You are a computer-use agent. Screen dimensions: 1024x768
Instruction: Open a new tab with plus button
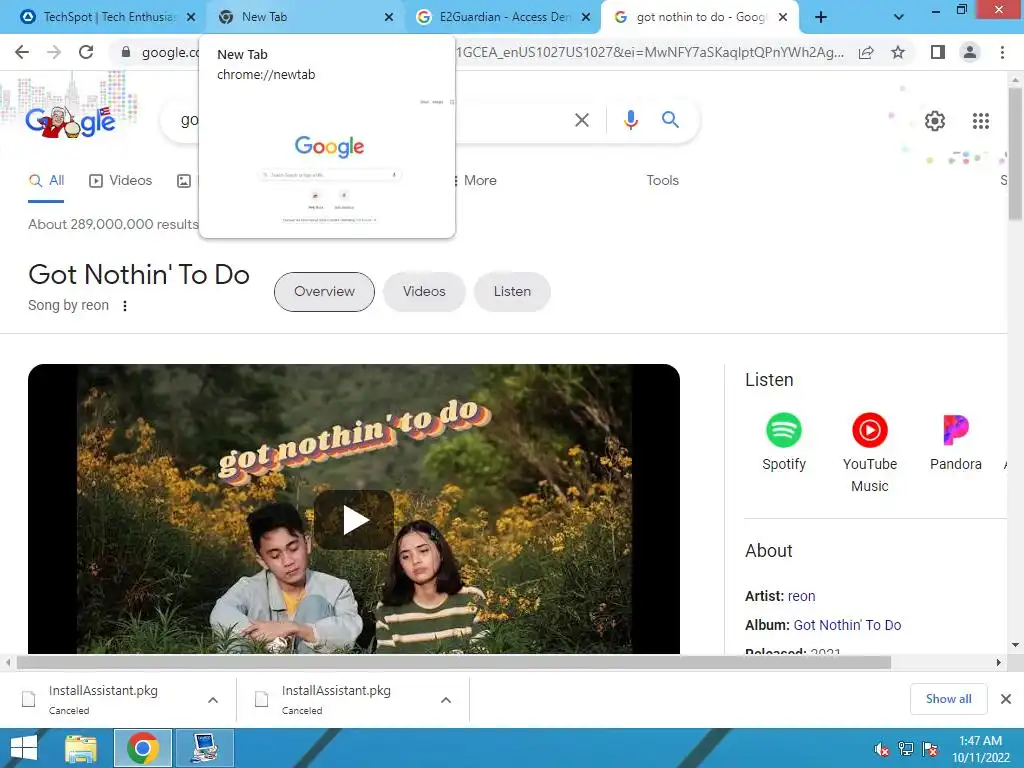point(821,17)
